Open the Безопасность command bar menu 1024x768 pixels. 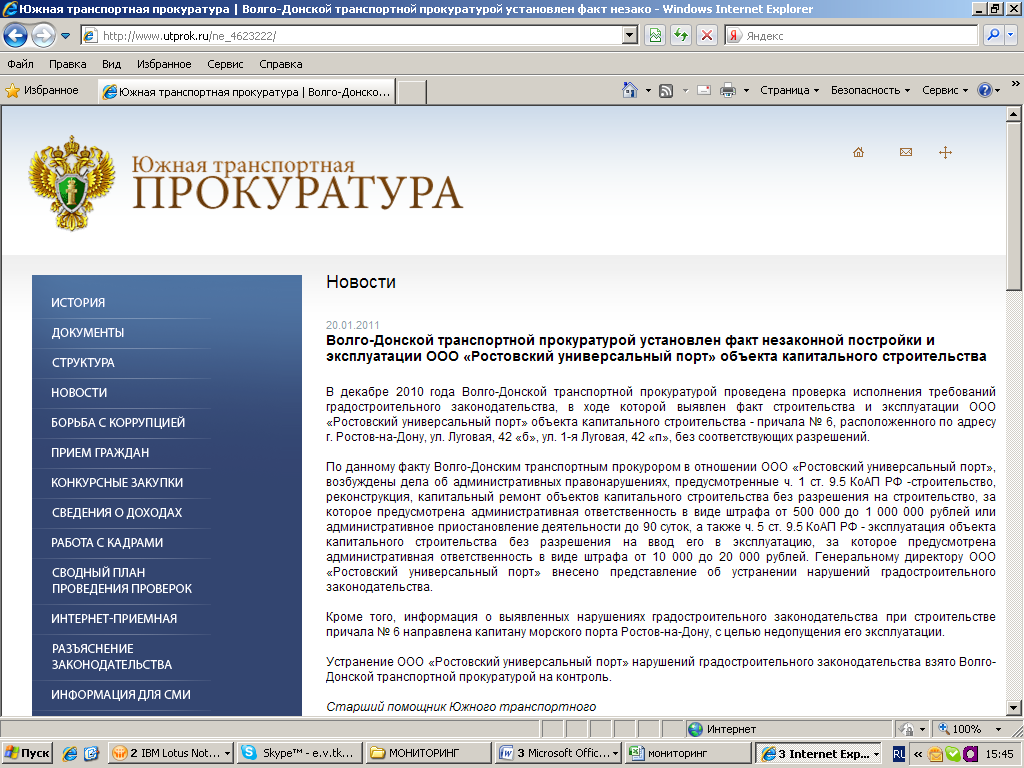tap(870, 90)
